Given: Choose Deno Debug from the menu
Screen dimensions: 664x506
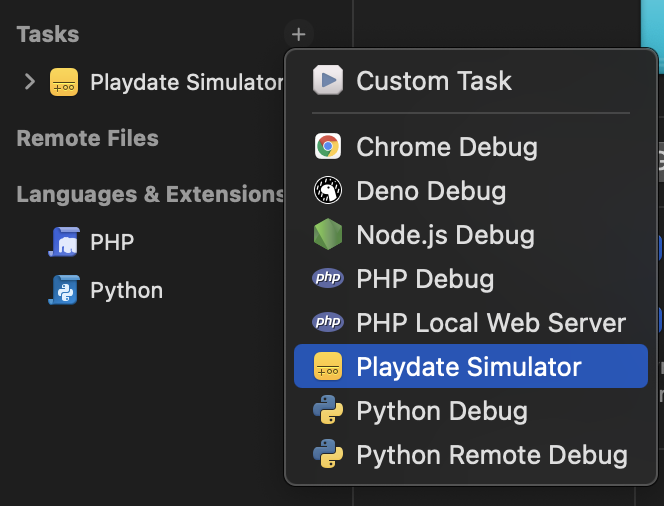Looking at the screenshot, I should coord(471,191).
